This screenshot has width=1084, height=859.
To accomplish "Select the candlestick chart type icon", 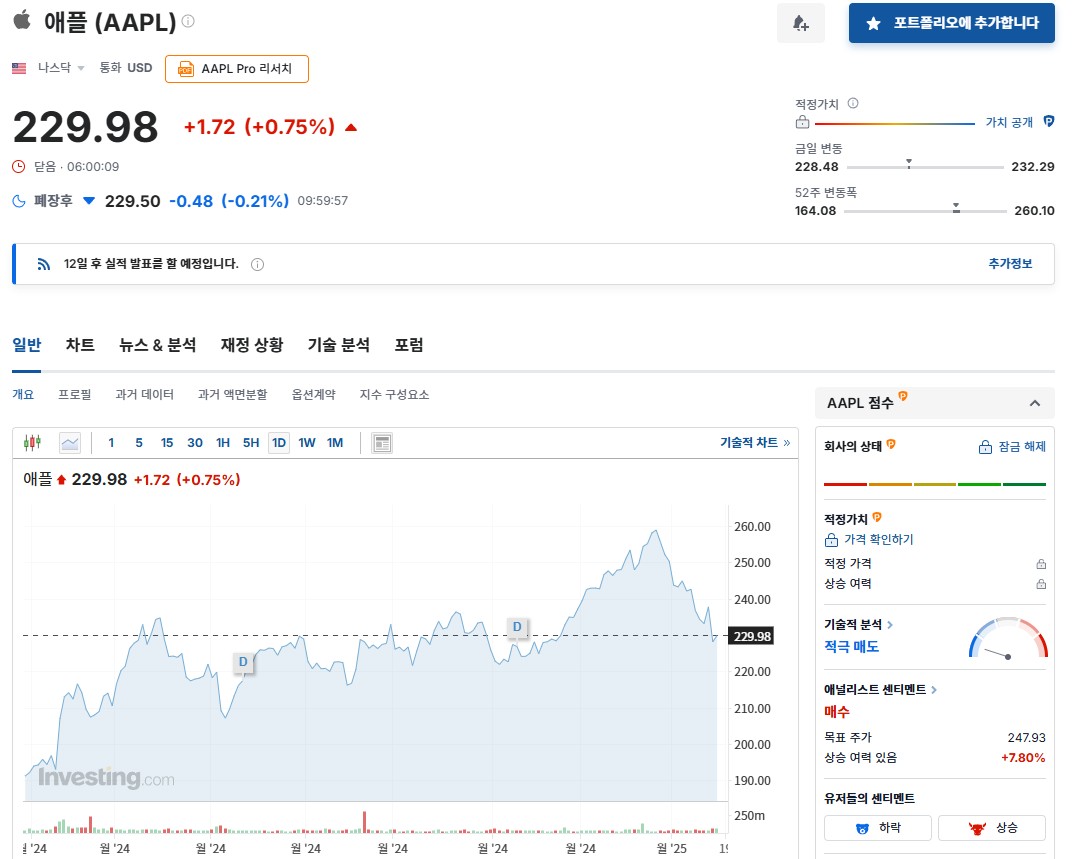I will click(31, 442).
